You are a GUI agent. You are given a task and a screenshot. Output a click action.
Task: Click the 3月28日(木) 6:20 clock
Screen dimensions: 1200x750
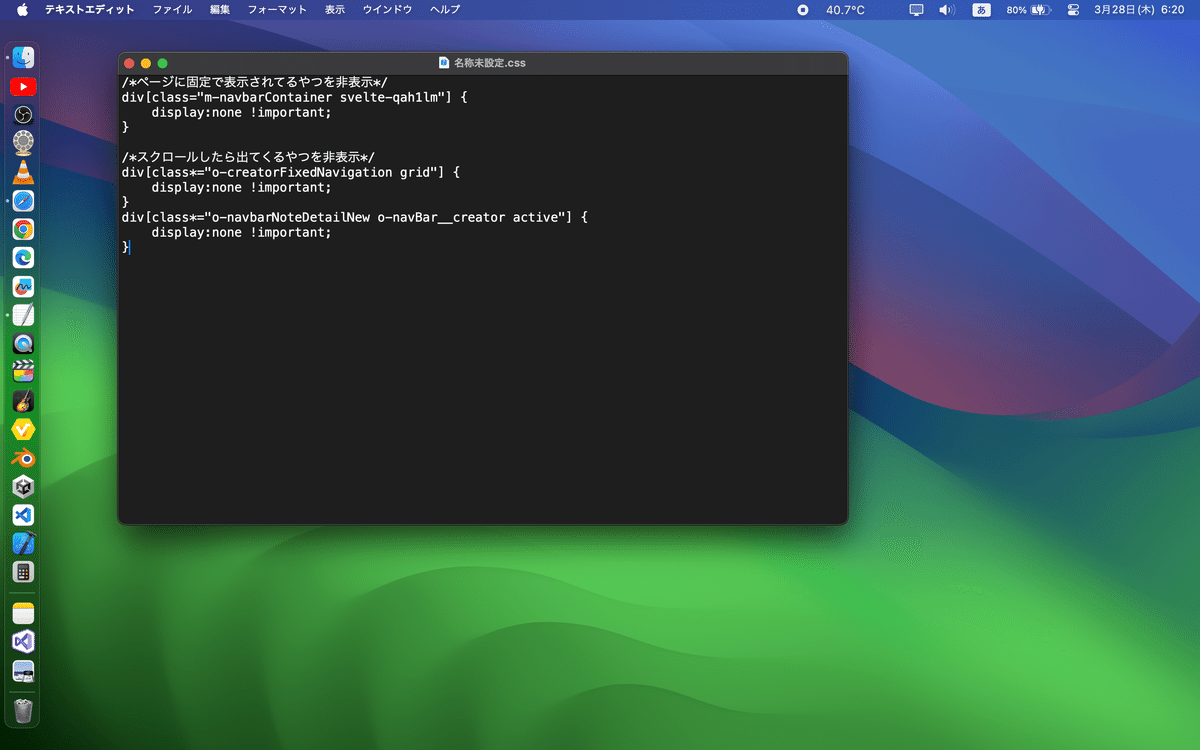1139,9
